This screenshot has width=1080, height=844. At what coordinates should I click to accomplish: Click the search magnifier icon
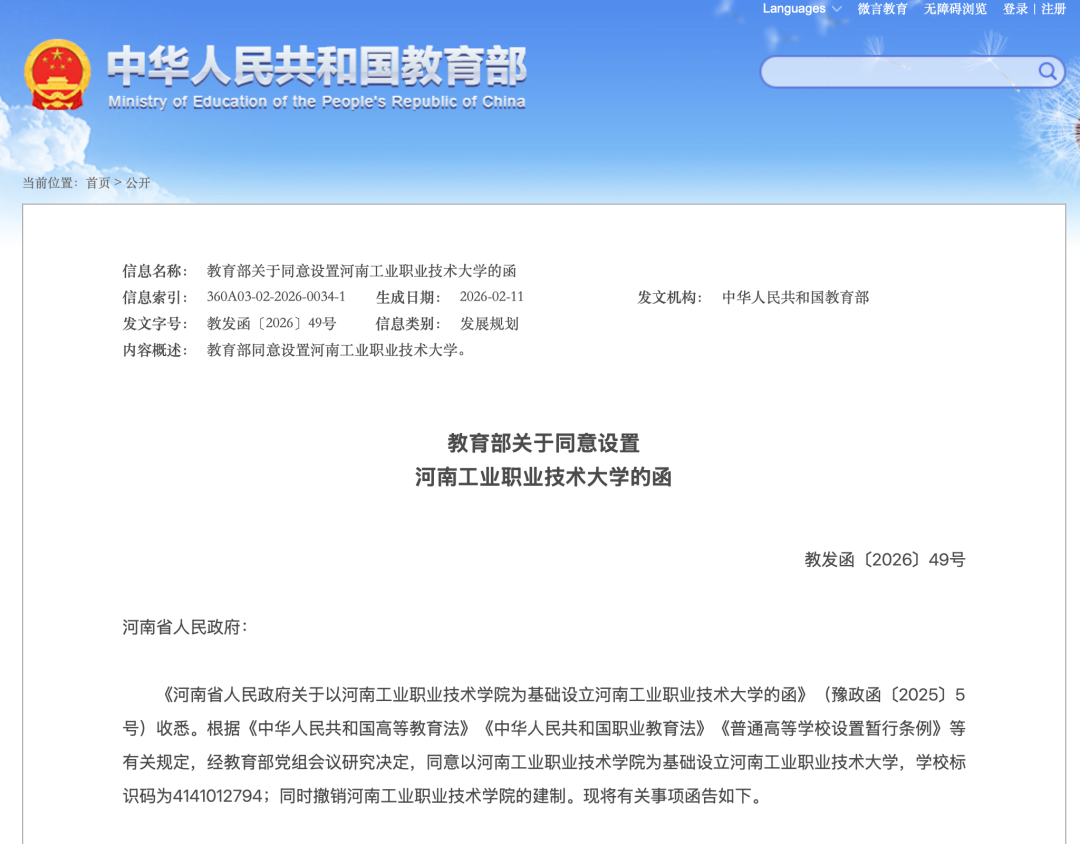(x=1047, y=71)
